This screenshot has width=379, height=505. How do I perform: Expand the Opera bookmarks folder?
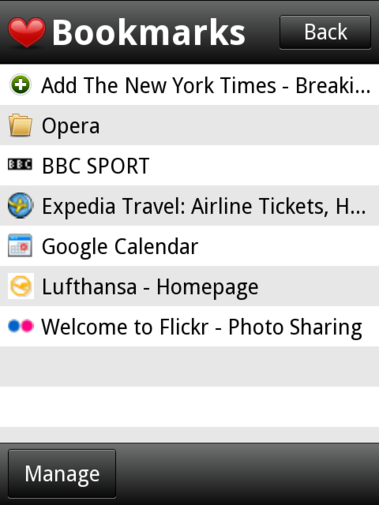coord(189,125)
